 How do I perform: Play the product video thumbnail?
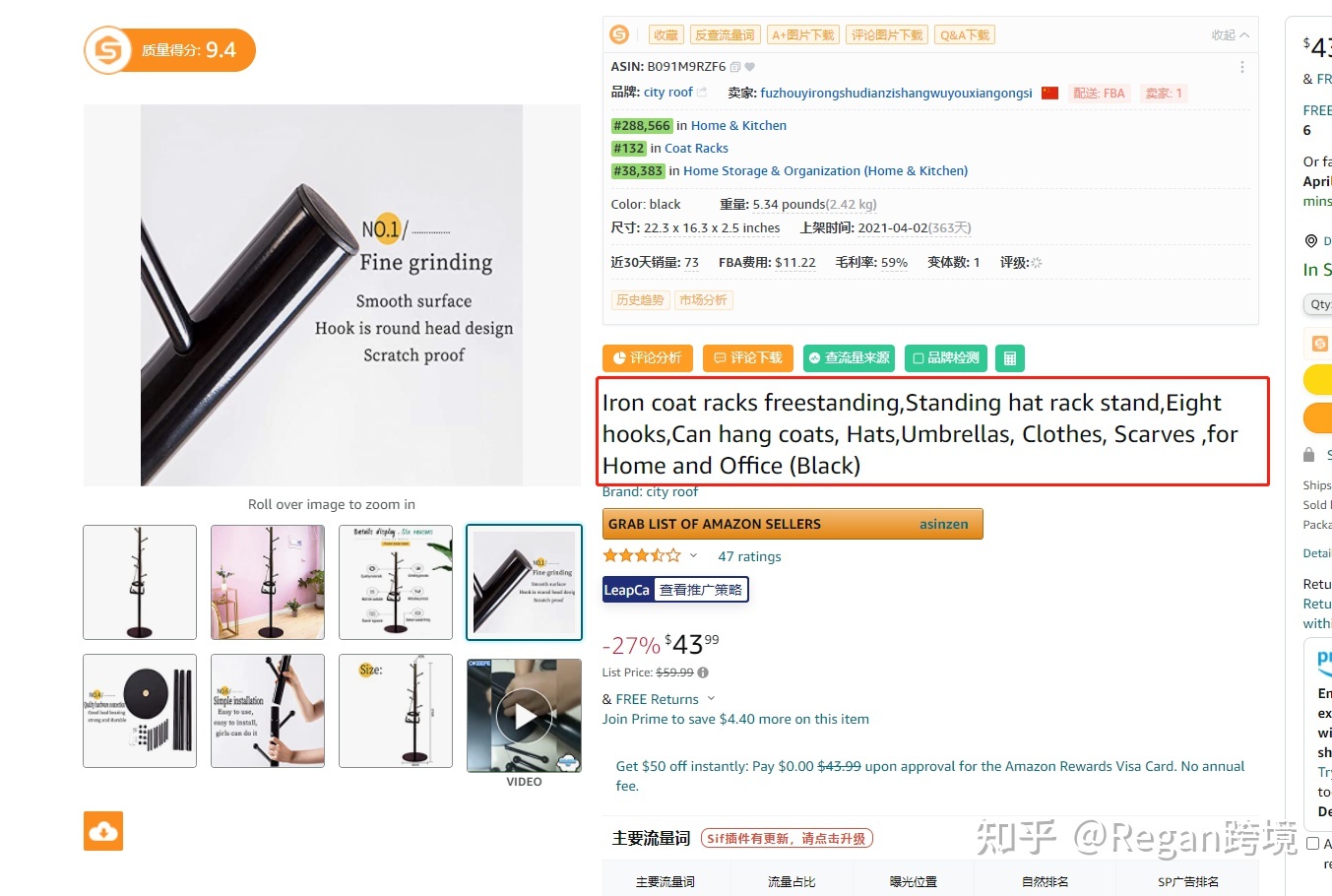524,716
